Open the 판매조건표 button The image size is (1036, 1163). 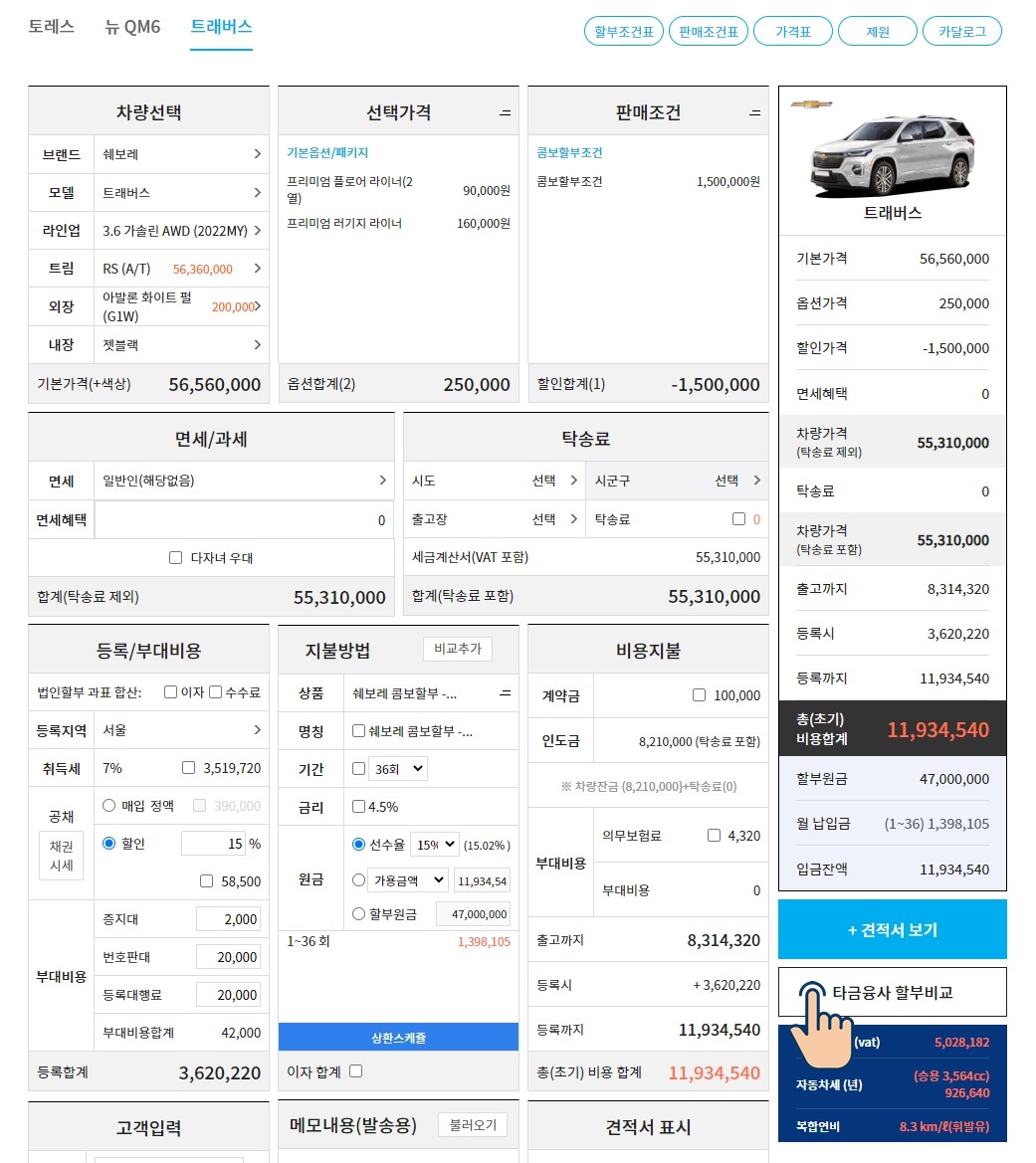click(x=708, y=32)
